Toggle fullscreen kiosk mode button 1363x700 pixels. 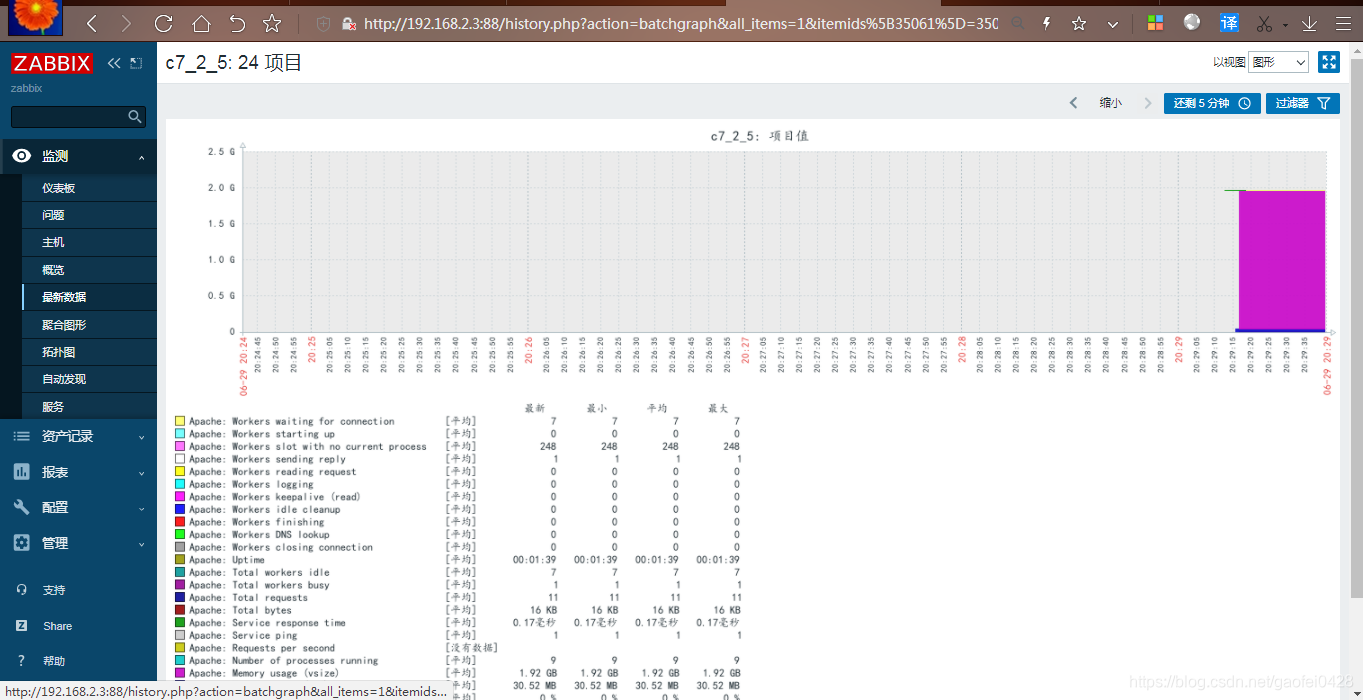(x=1329, y=62)
